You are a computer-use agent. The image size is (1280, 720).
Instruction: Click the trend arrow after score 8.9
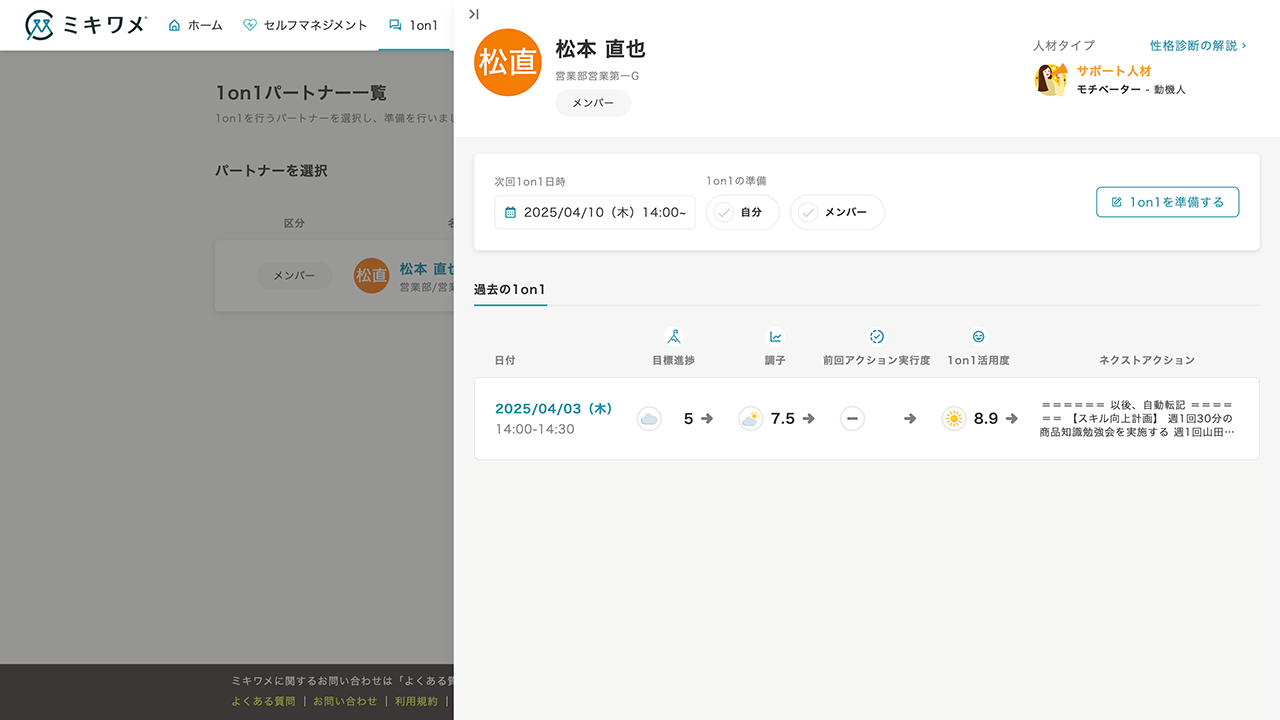tap(1012, 419)
